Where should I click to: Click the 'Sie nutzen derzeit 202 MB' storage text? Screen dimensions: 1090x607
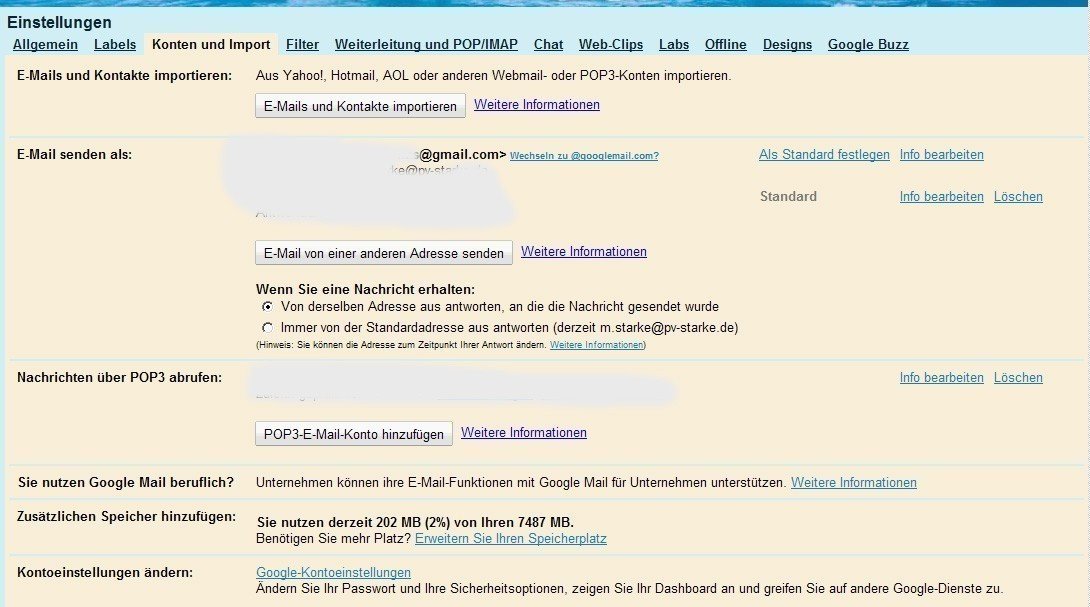(415, 522)
